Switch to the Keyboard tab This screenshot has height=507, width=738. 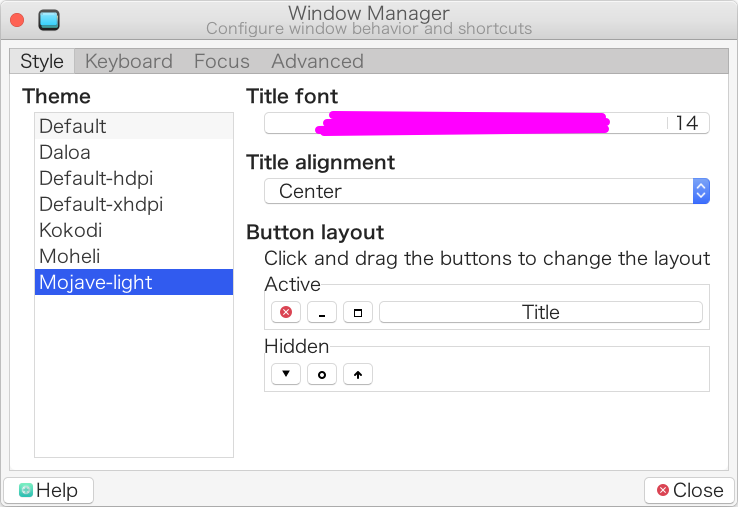[128, 61]
